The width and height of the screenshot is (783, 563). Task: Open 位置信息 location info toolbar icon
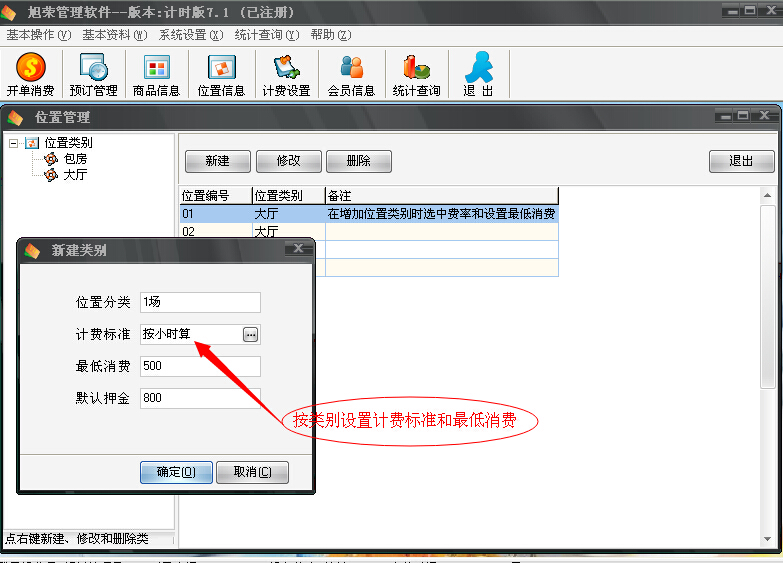point(221,74)
